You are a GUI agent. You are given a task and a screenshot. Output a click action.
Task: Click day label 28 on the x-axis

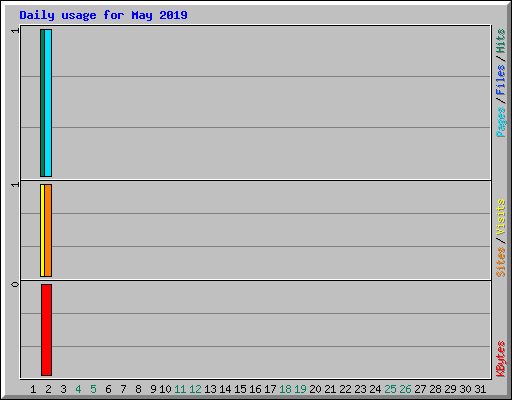435,389
